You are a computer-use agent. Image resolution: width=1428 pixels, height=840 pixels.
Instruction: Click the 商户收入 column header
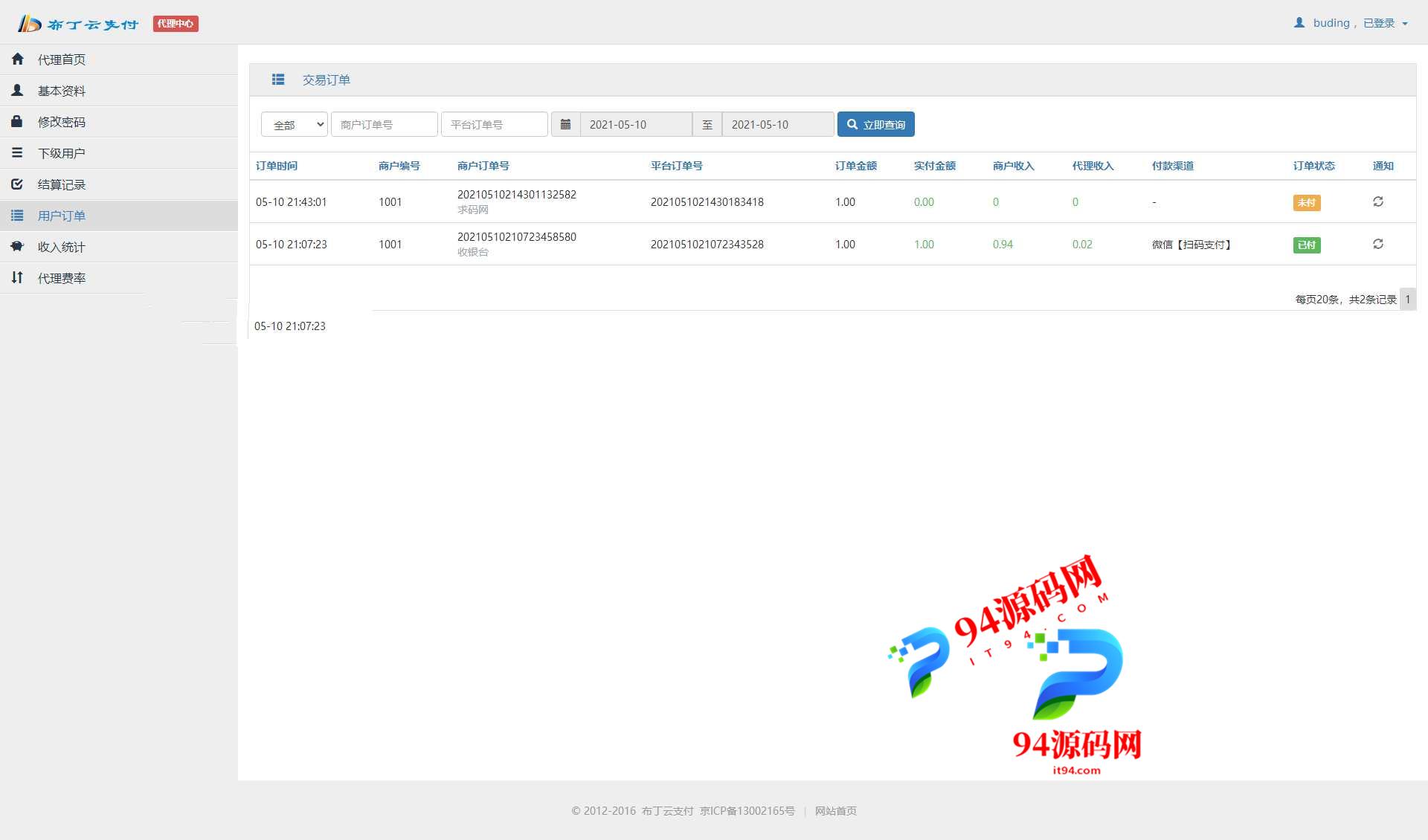pyautogui.click(x=1014, y=166)
